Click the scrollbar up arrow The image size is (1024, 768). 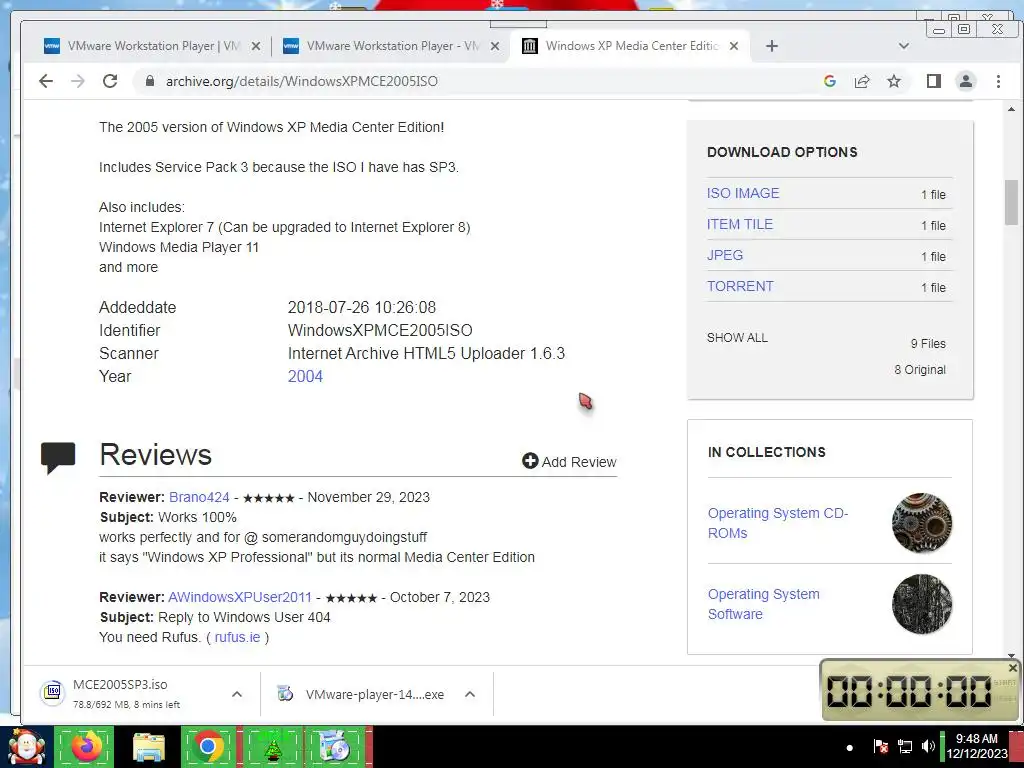coord(1011,109)
